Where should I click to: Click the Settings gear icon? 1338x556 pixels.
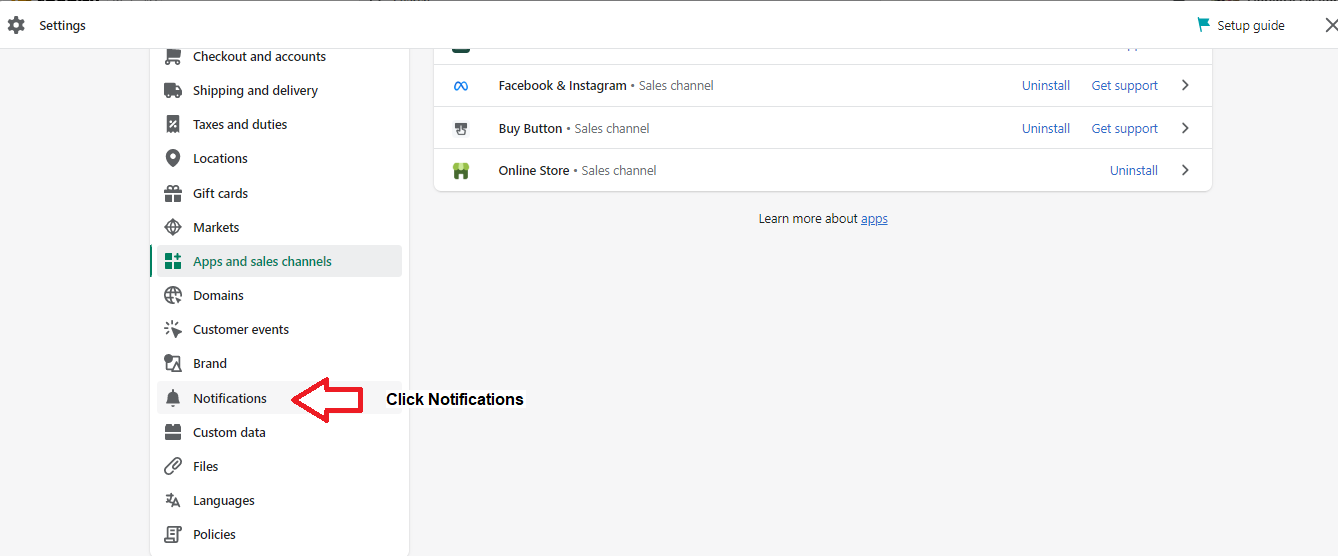[x=16, y=25]
